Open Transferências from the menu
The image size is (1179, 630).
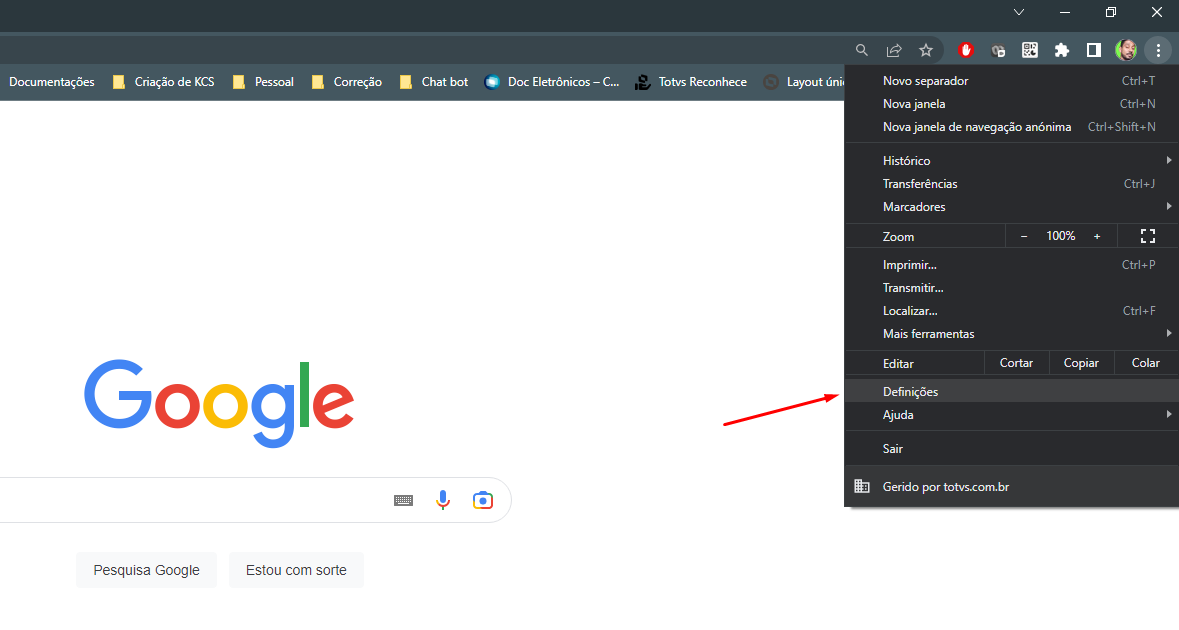(1011, 183)
